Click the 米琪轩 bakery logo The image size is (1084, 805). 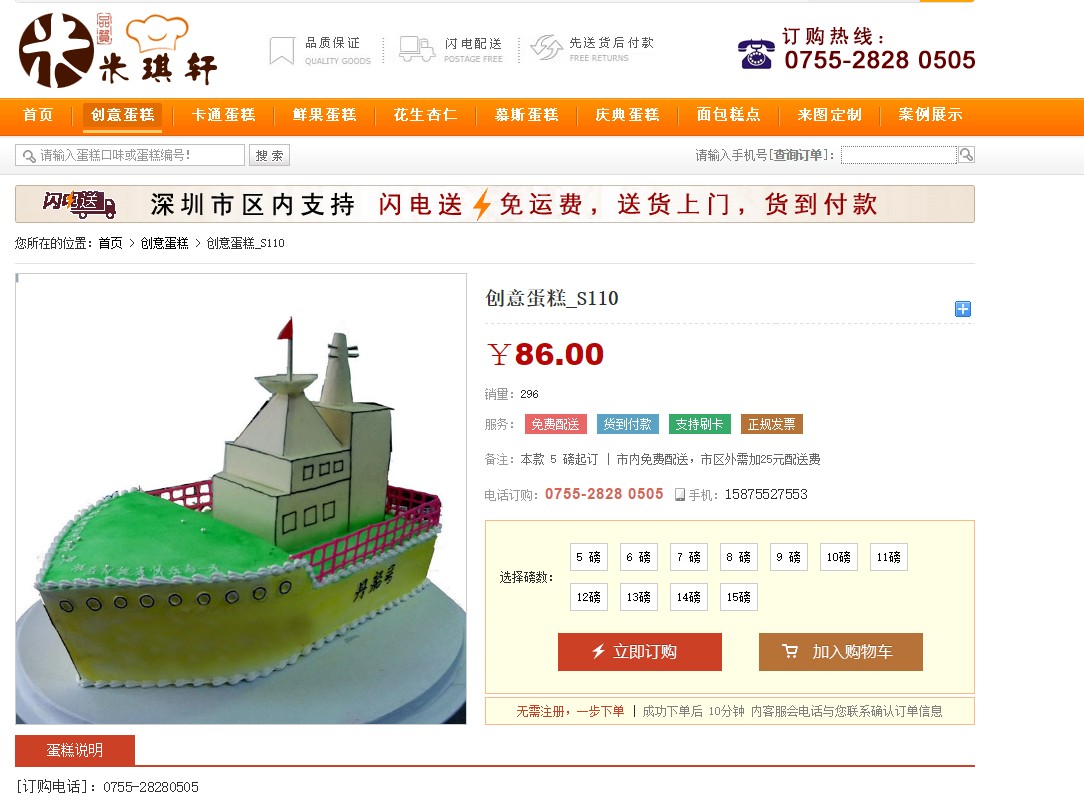click(118, 50)
